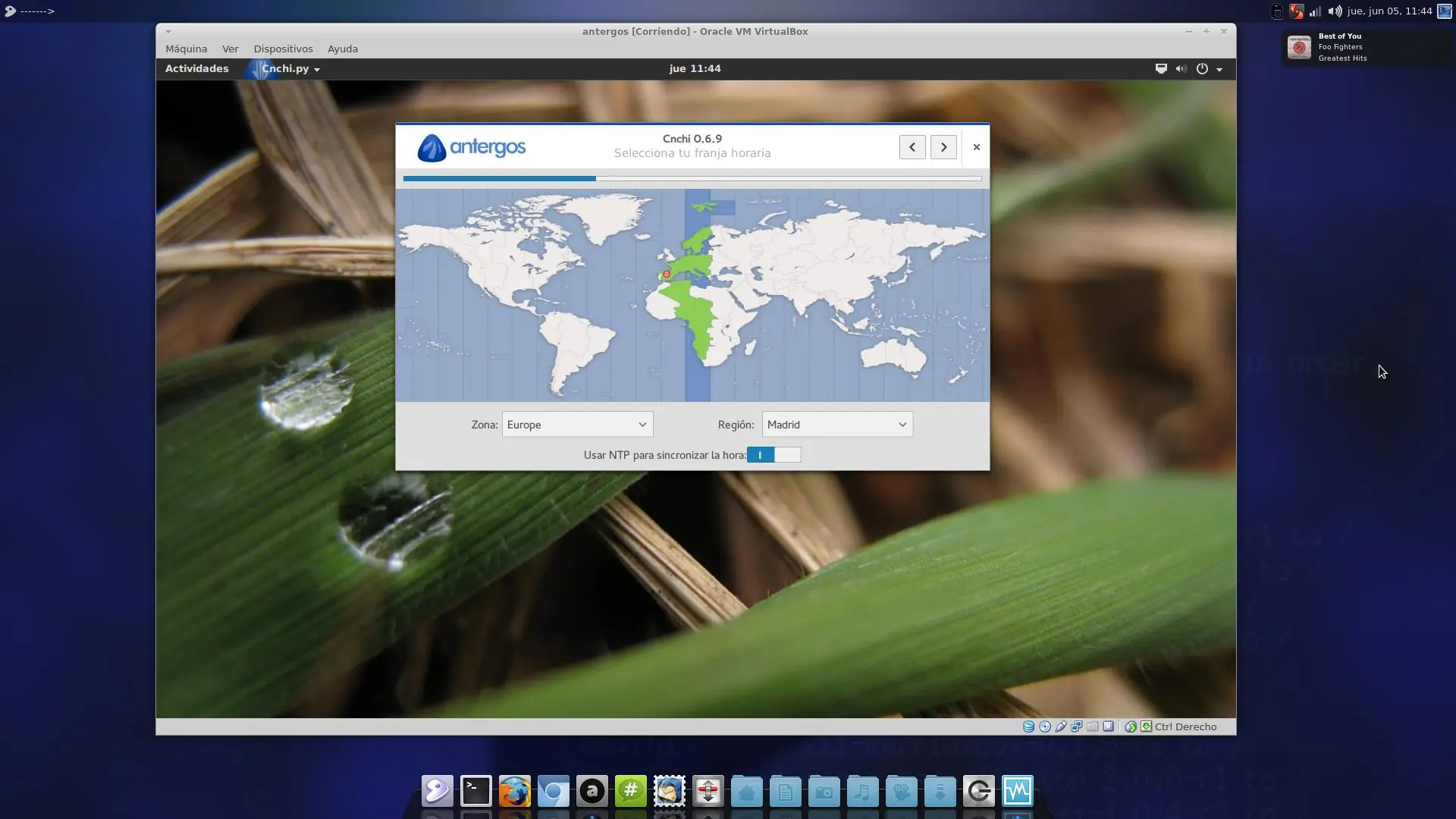
Task: Advance to the next Cnchi installer step
Action: pos(943,147)
